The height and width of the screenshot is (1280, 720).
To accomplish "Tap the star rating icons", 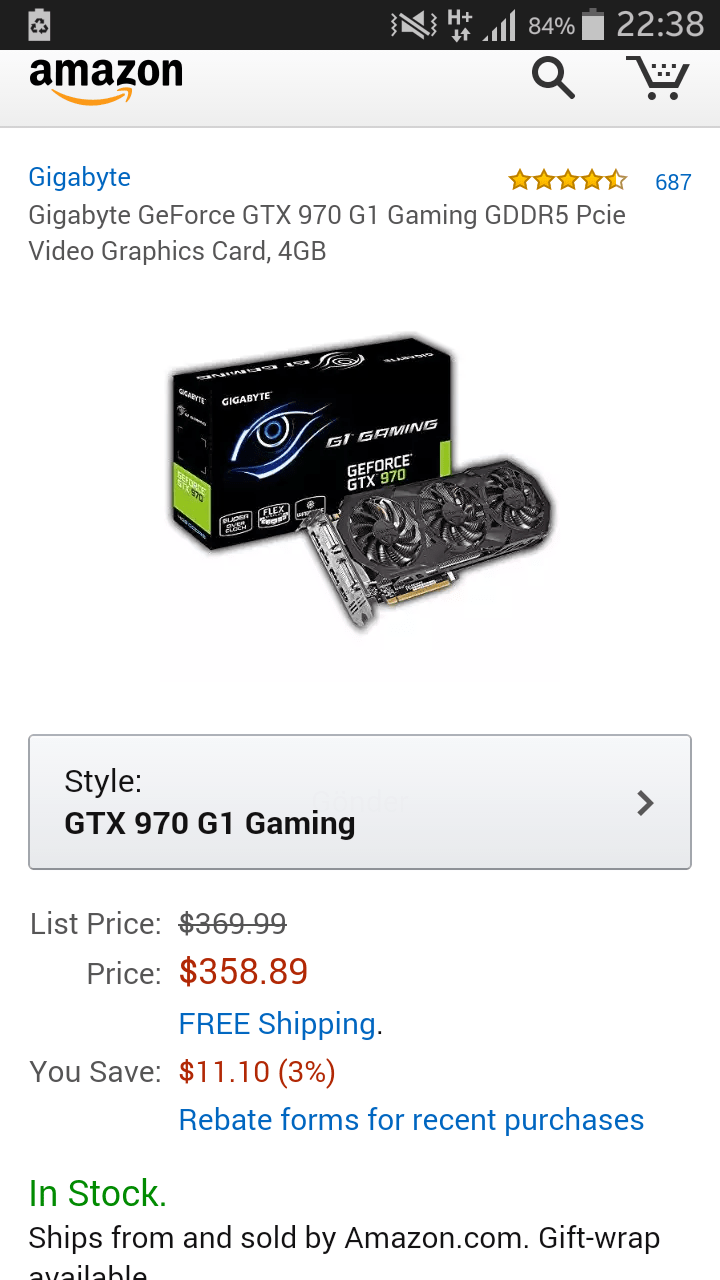I will pos(567,181).
